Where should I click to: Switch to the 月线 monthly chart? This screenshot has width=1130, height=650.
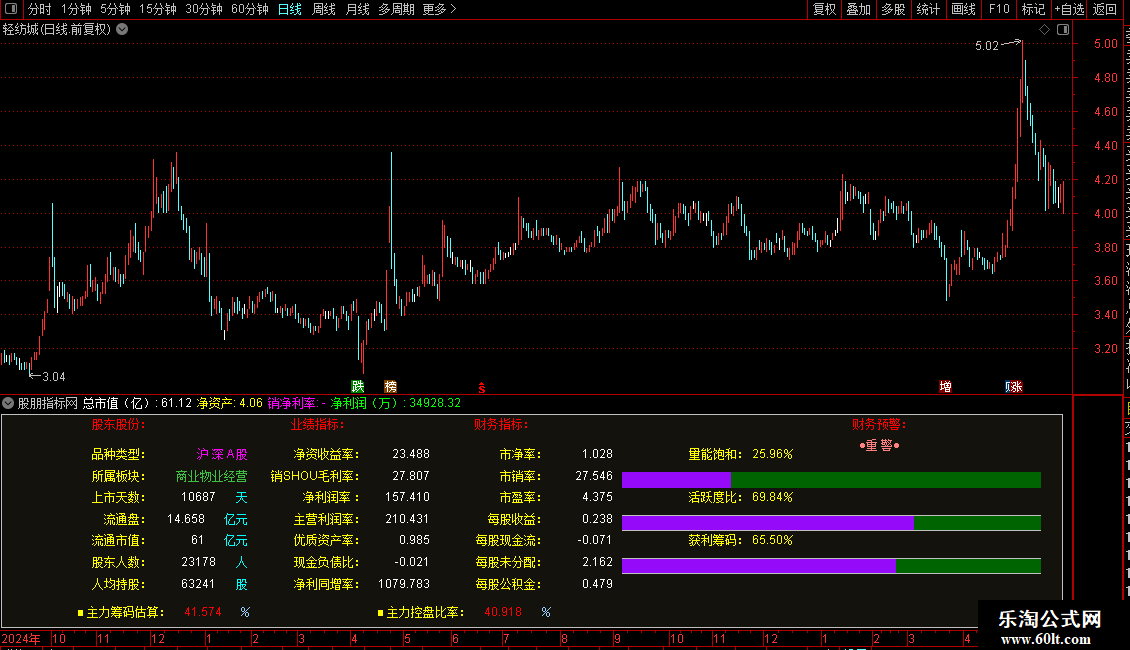point(357,9)
